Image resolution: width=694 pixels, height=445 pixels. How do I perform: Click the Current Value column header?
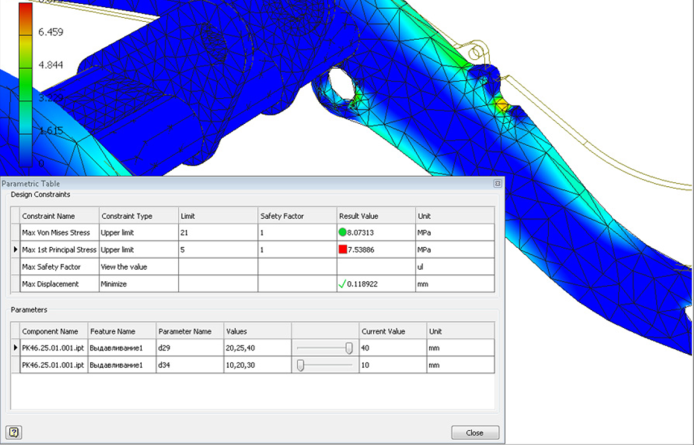393,331
